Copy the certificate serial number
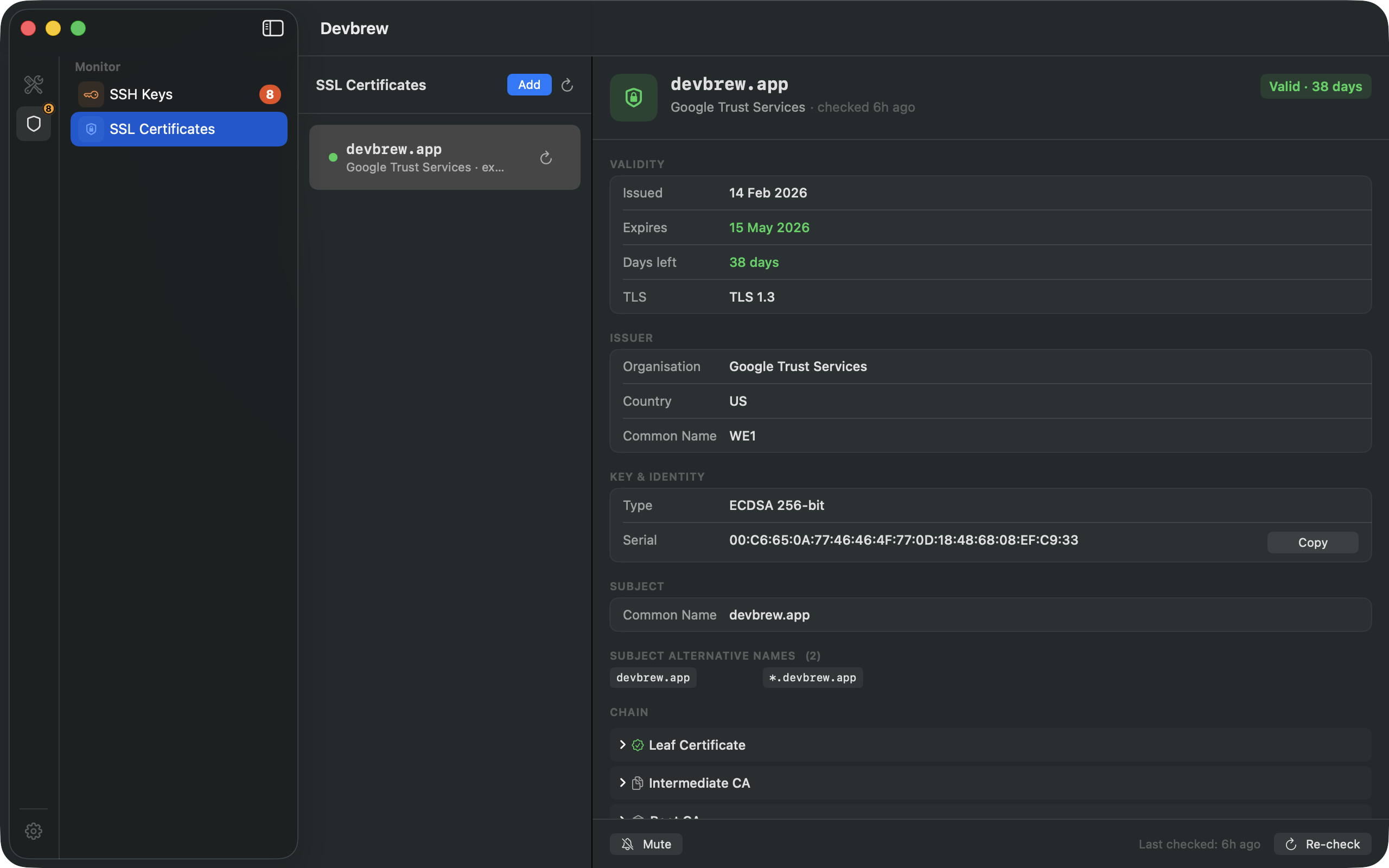This screenshot has height=868, width=1389. coord(1312,542)
